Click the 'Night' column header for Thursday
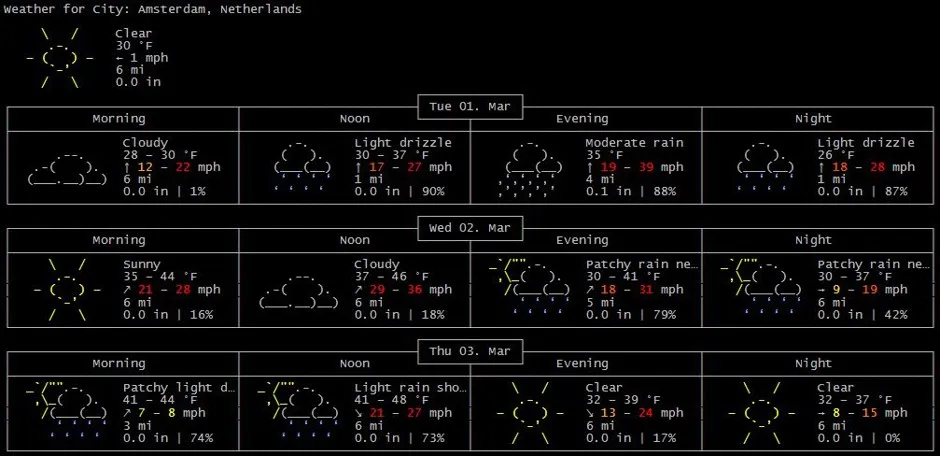 tap(814, 364)
